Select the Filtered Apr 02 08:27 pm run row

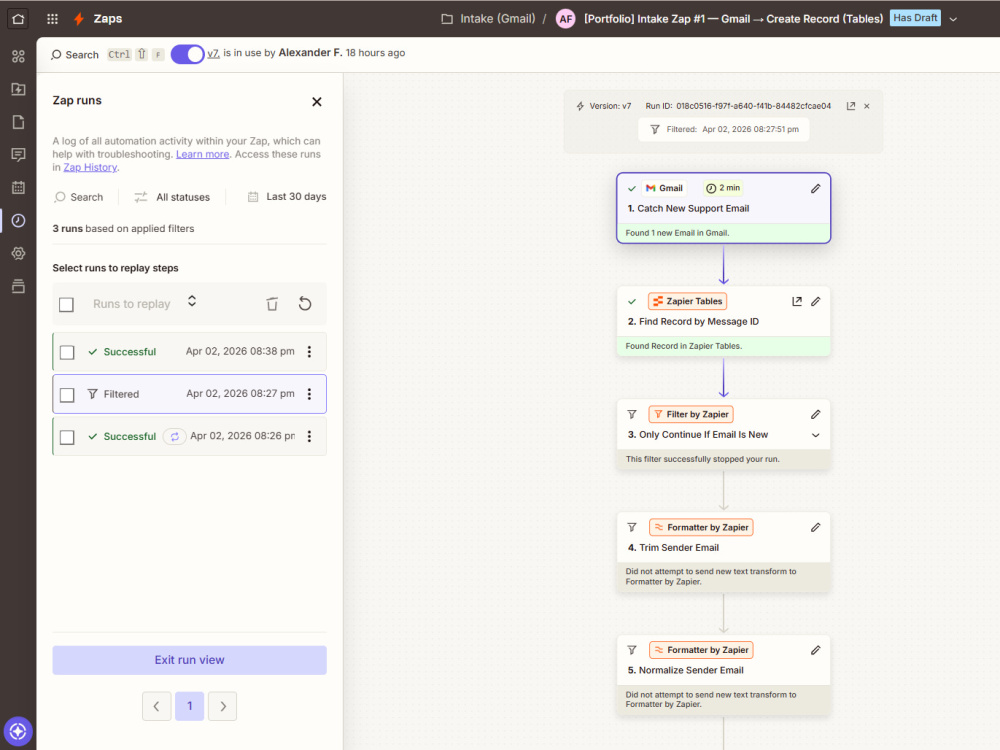189,394
